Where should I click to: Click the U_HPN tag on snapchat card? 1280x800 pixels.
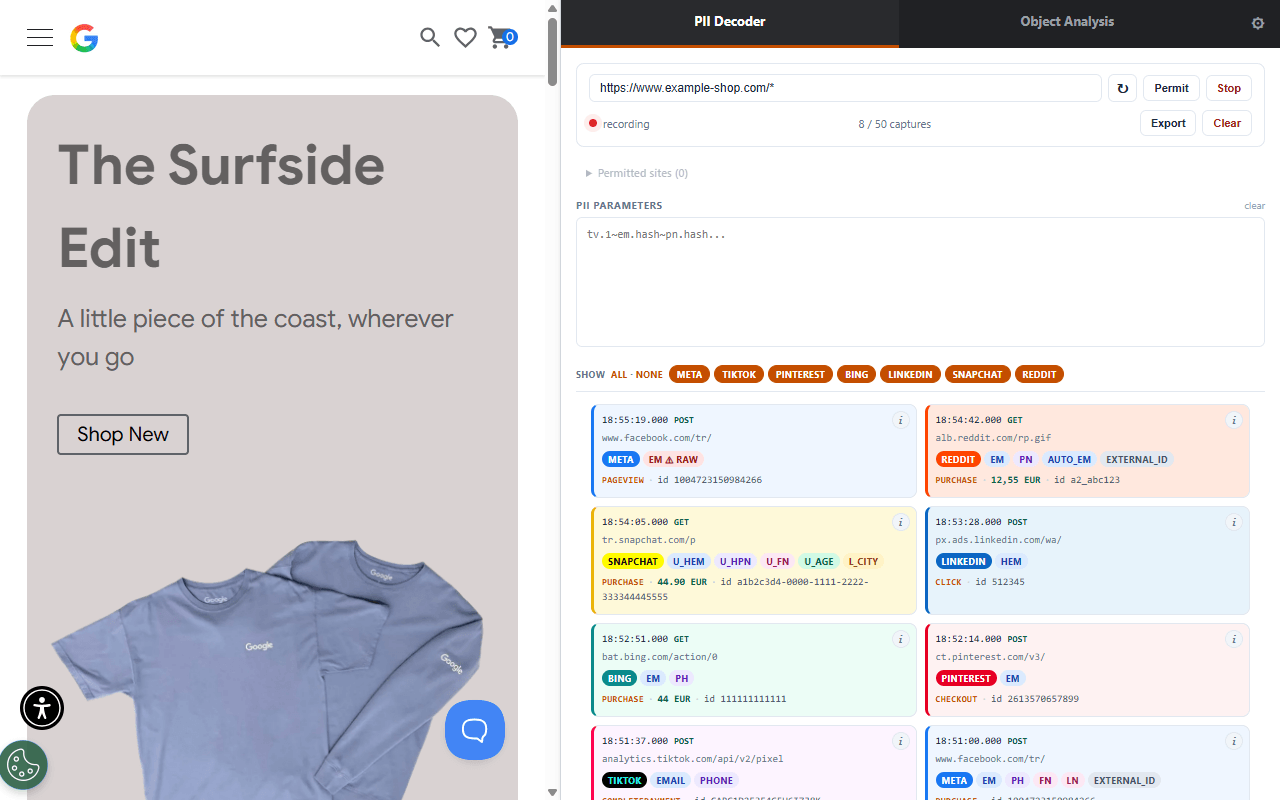735,561
